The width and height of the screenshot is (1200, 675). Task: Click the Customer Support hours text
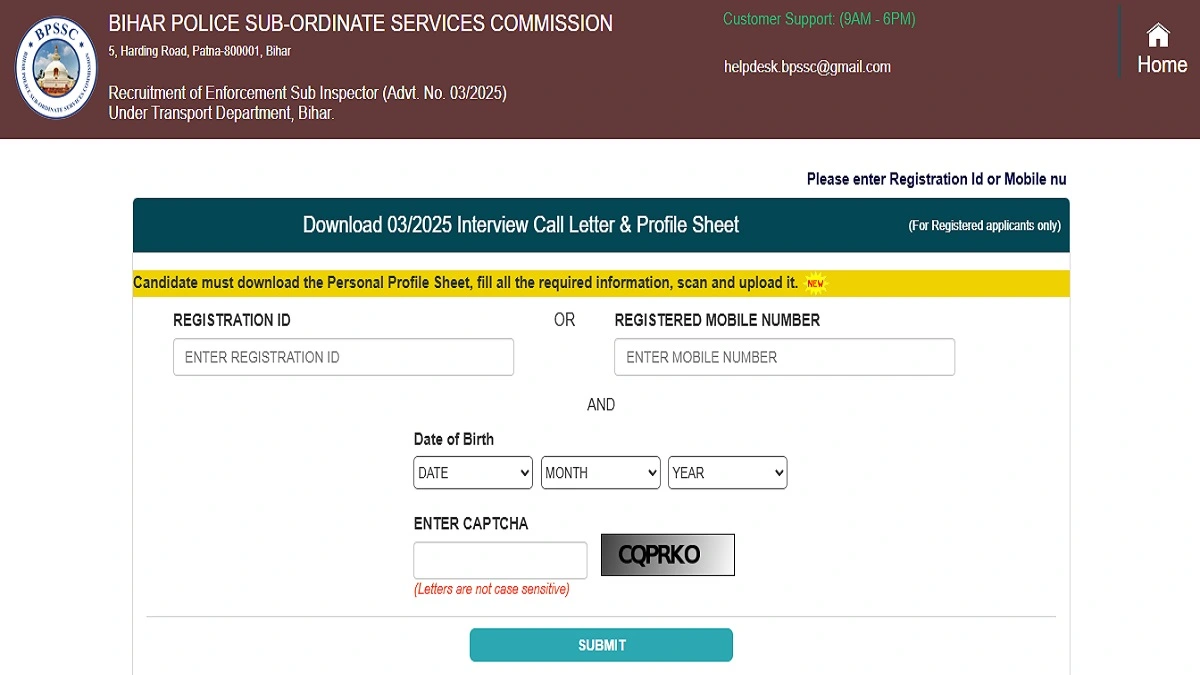(x=818, y=19)
